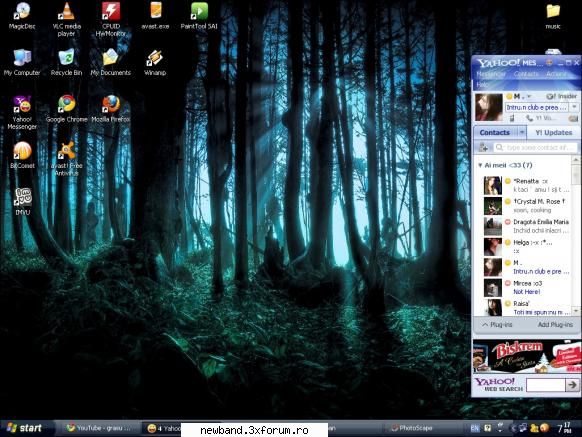Open the Yahoo! Messenger desktop shortcut

(x=22, y=112)
